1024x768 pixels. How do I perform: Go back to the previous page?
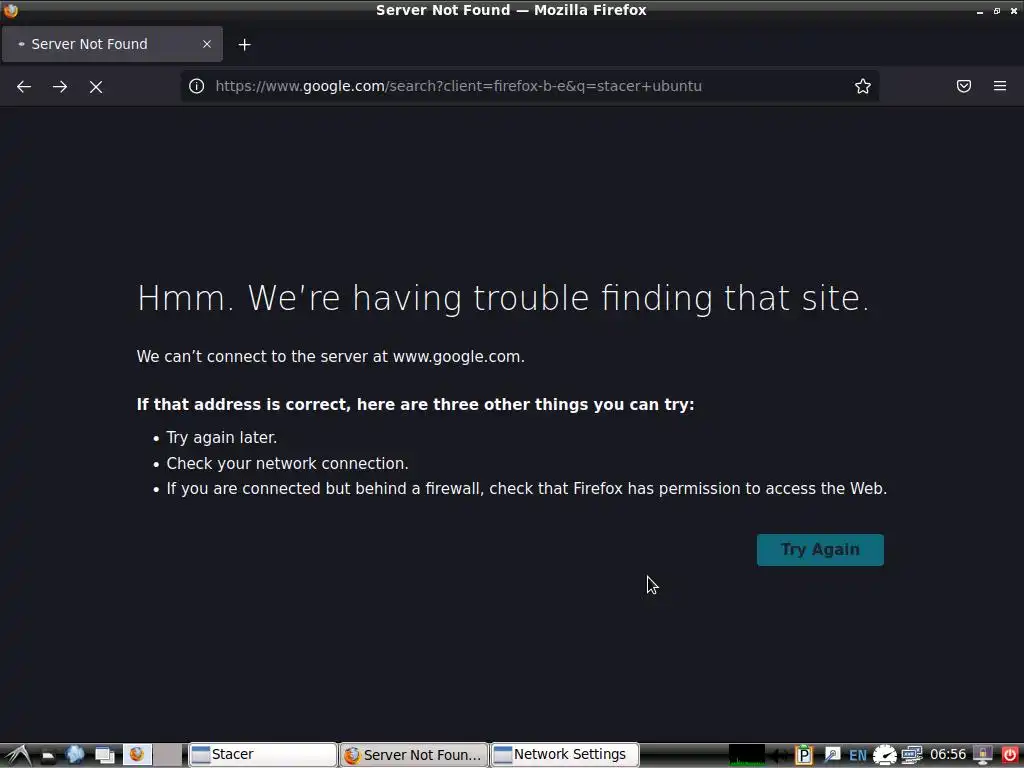click(24, 86)
